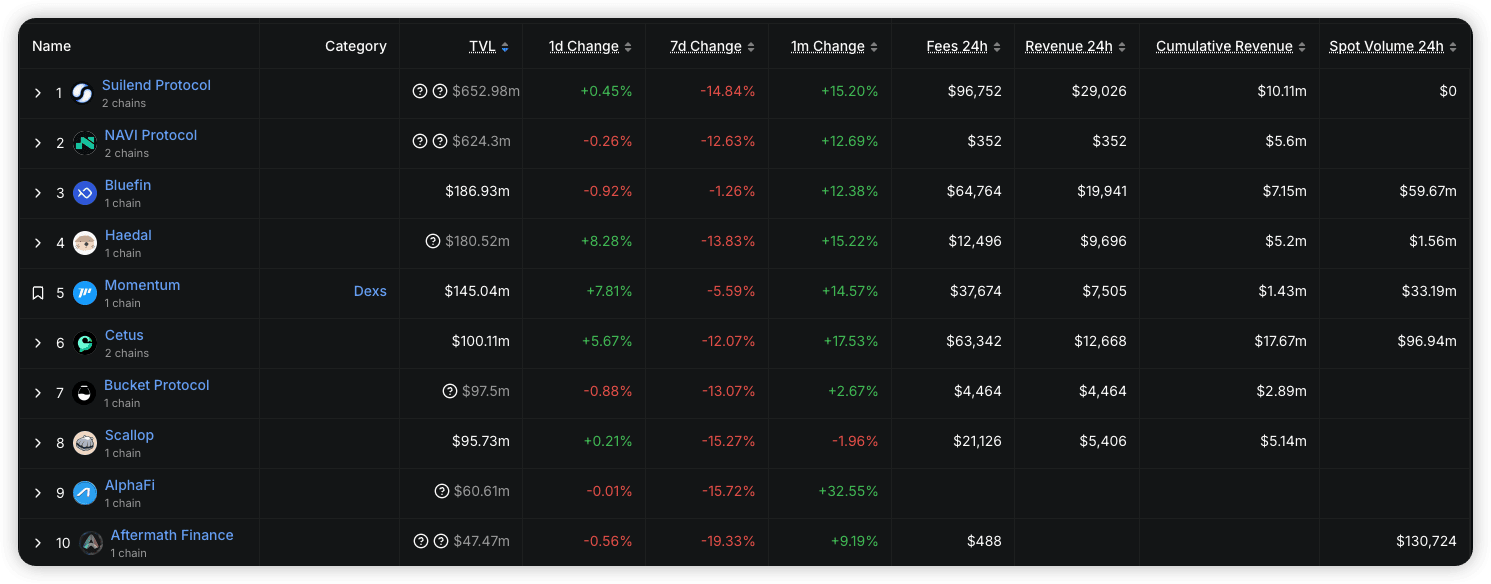Open the Scallop link
1491x584 pixels.
(x=129, y=435)
